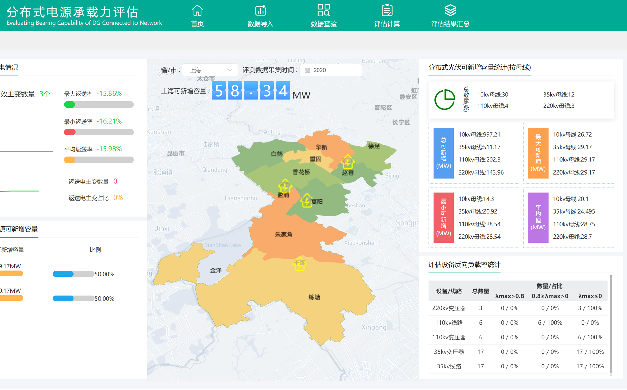Click the purple average value card
This screenshot has height=390, width=627.
(x=538, y=218)
